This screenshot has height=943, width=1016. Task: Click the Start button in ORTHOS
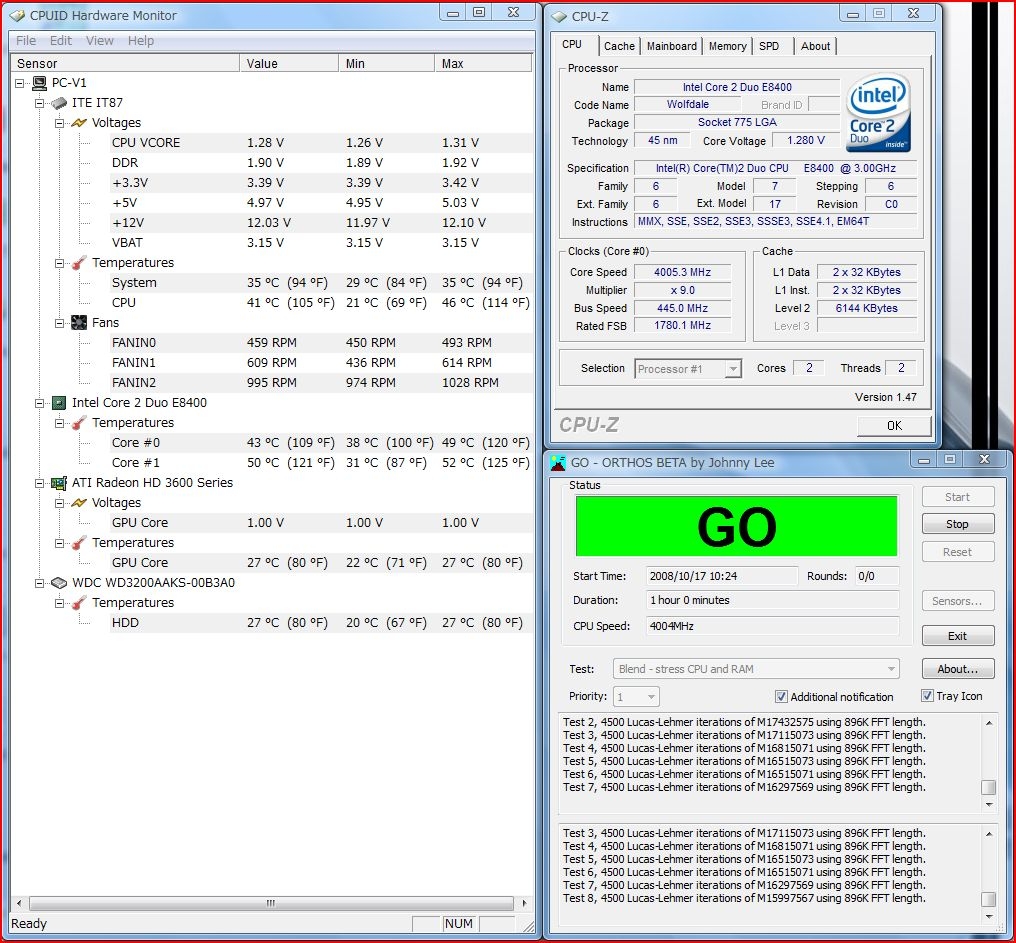958,497
